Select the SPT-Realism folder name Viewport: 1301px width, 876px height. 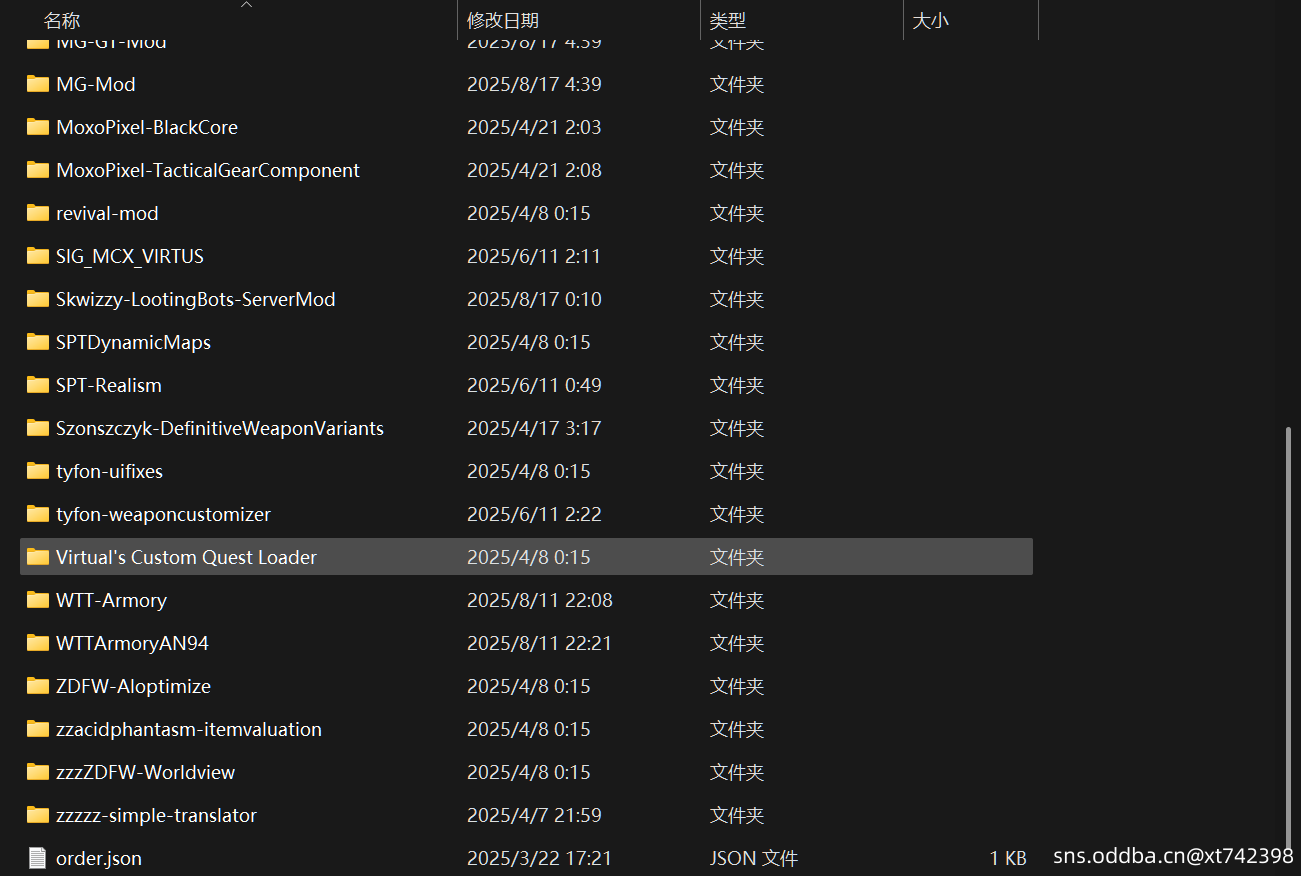(x=109, y=385)
